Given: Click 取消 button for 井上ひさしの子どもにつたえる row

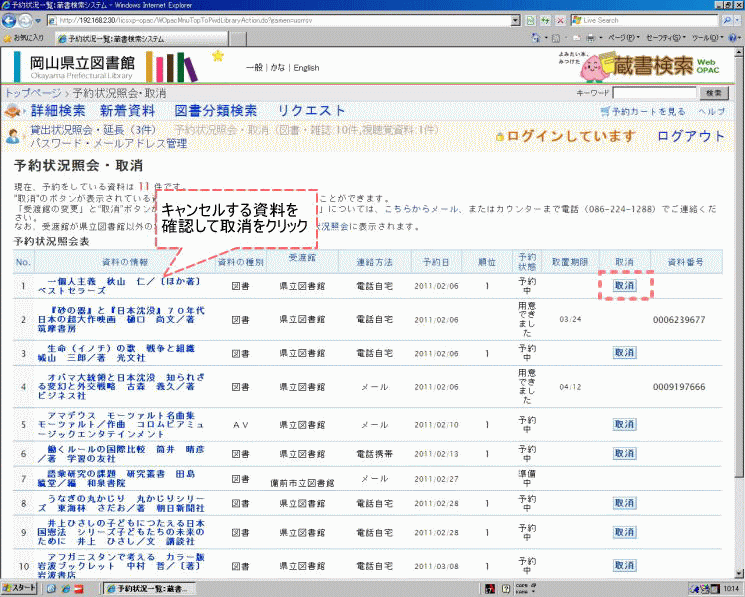Looking at the screenshot, I should 624,532.
